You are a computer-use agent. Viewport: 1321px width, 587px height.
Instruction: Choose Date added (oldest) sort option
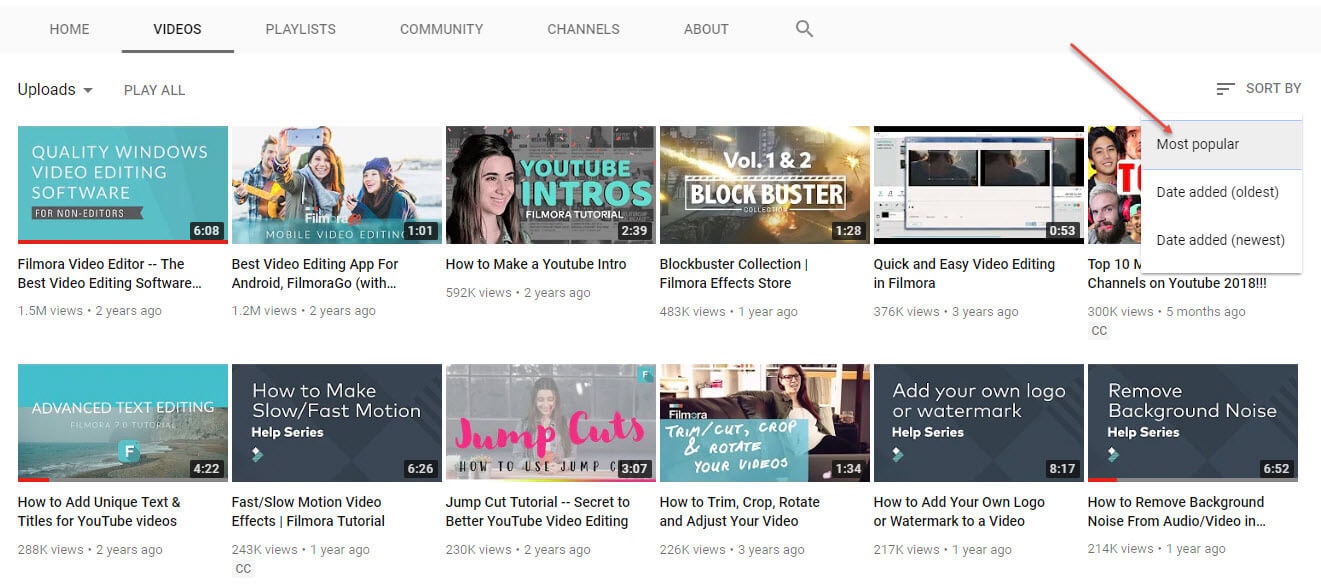pos(1222,192)
